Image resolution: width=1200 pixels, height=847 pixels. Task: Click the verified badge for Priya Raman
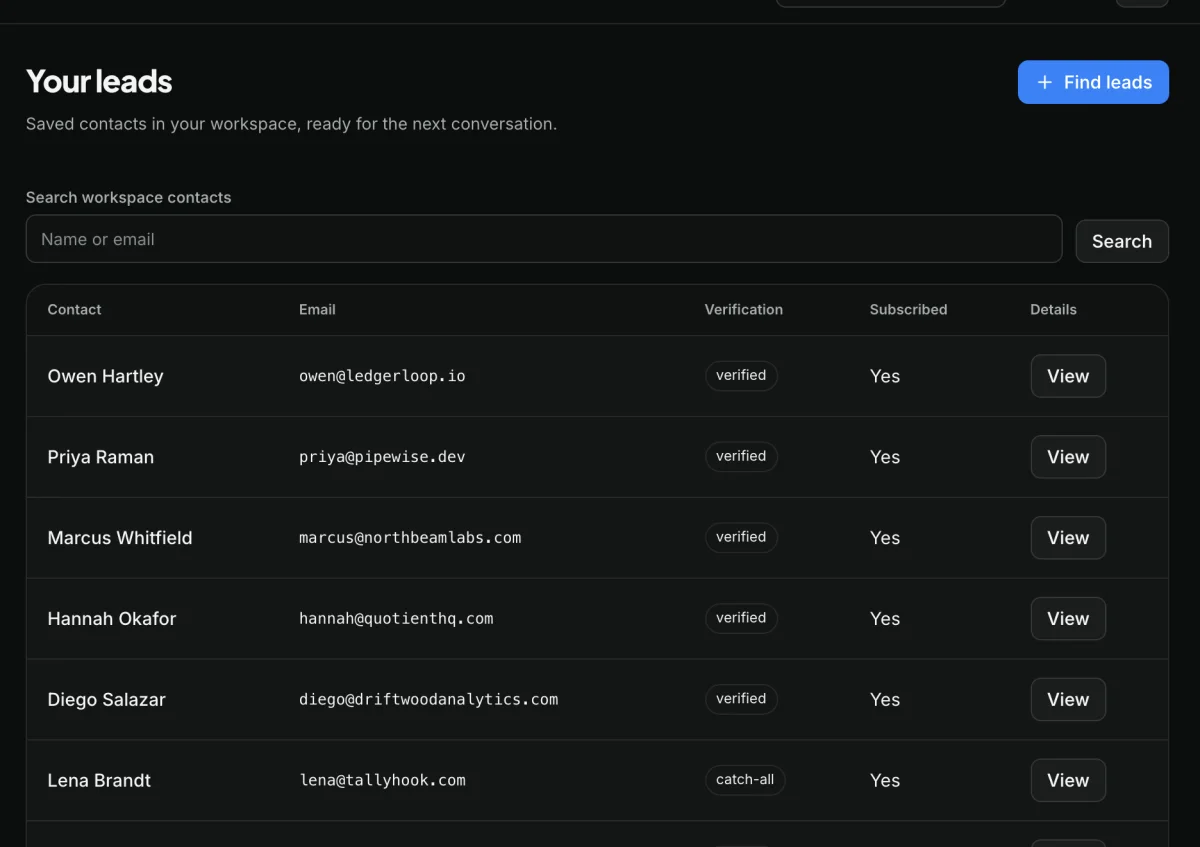(x=741, y=457)
